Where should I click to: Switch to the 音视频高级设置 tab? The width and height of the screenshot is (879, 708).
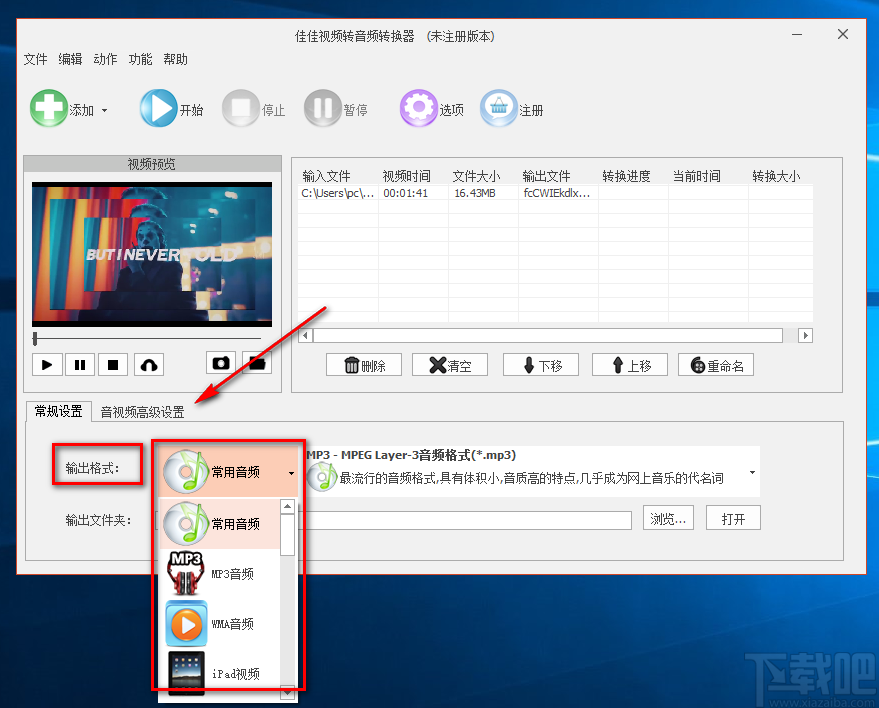coord(142,411)
